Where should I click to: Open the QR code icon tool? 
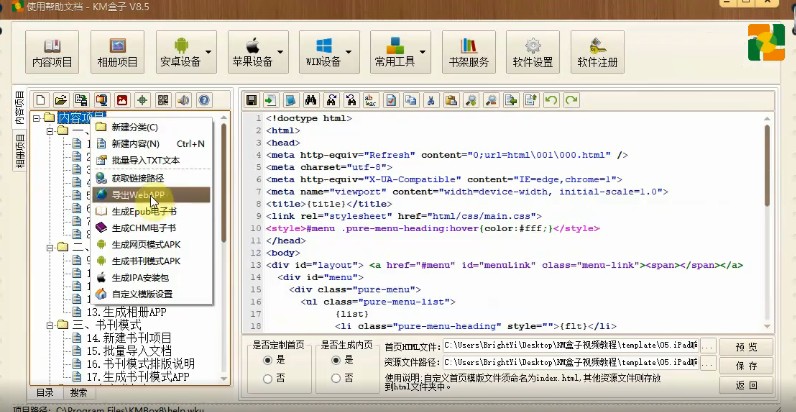(163, 100)
